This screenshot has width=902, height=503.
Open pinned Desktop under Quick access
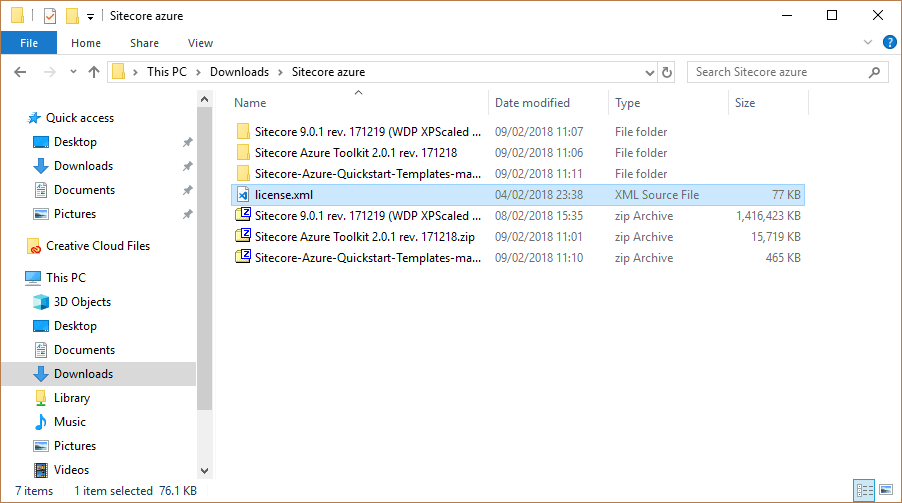coord(75,142)
